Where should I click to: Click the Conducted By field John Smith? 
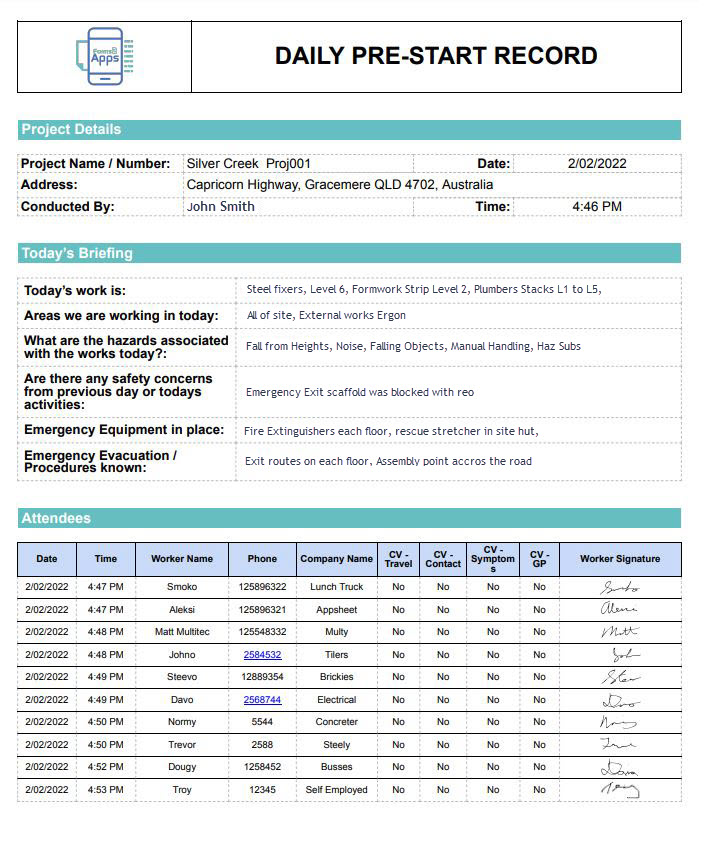pos(221,207)
